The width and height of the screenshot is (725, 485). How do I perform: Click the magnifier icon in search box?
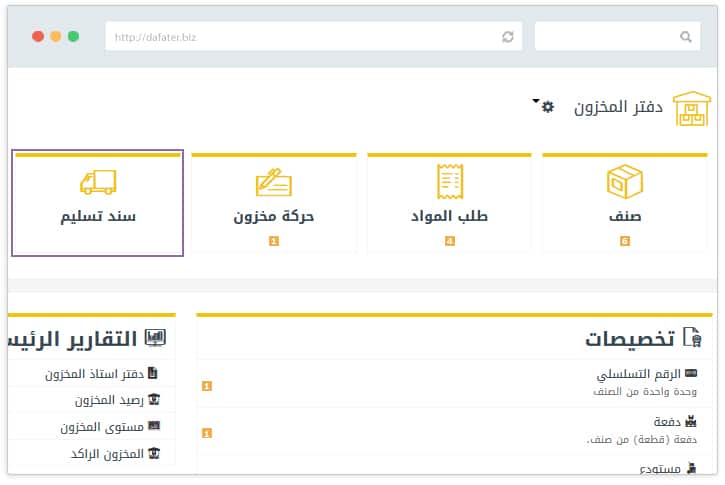coord(686,37)
